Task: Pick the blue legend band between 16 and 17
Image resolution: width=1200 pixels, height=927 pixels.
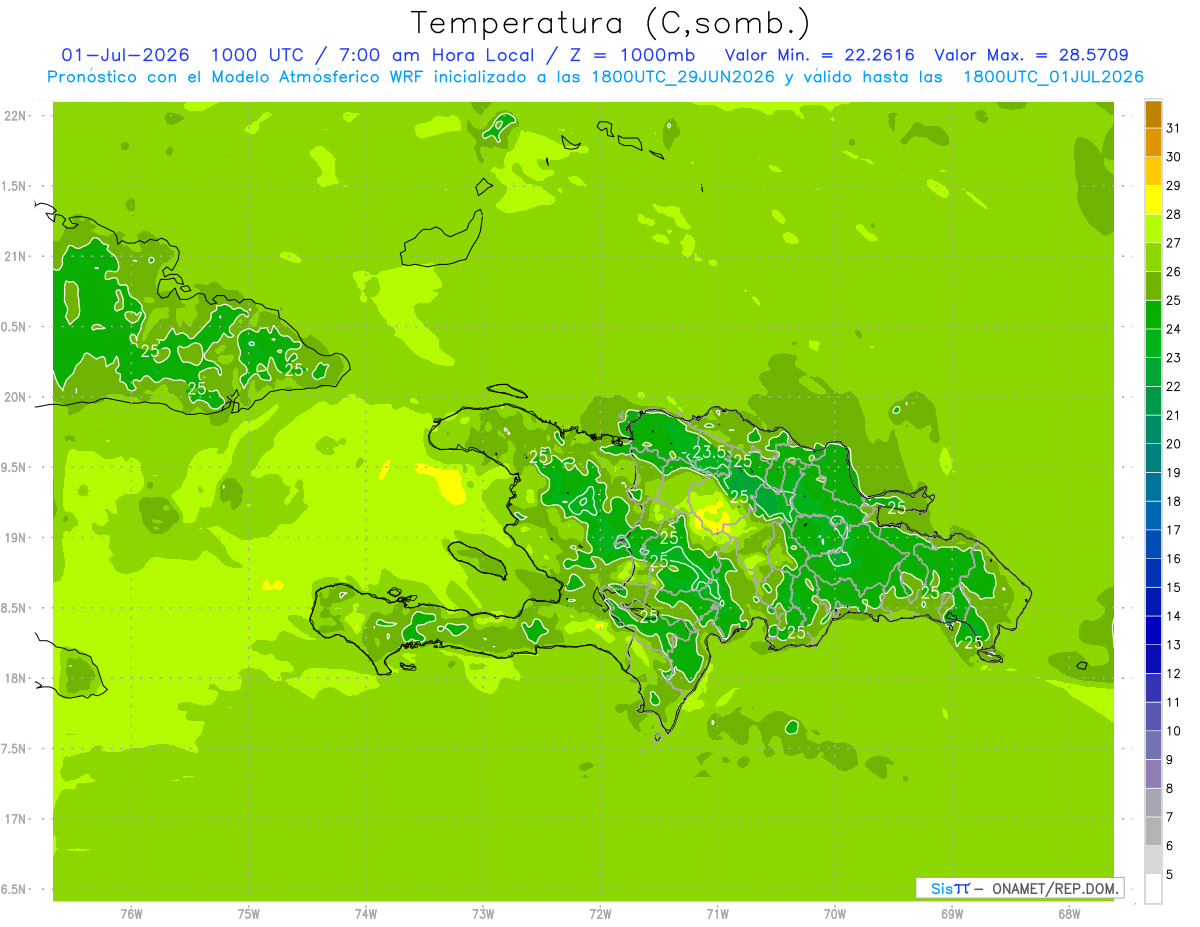Action: click(x=1153, y=544)
